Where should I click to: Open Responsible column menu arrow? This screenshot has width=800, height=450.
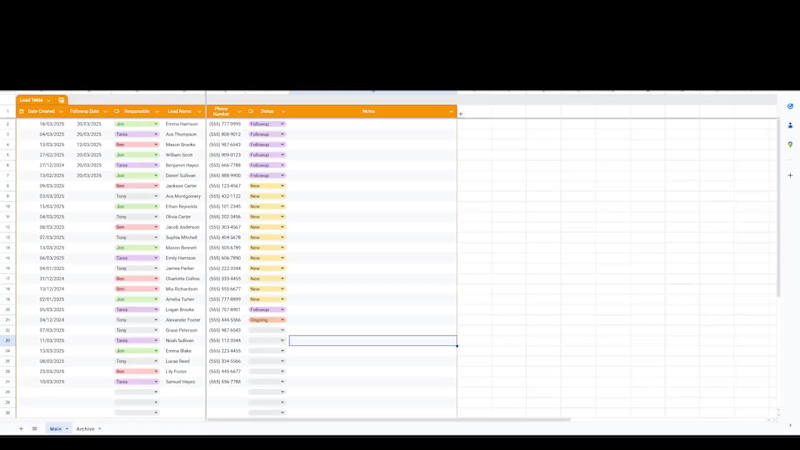pos(157,111)
